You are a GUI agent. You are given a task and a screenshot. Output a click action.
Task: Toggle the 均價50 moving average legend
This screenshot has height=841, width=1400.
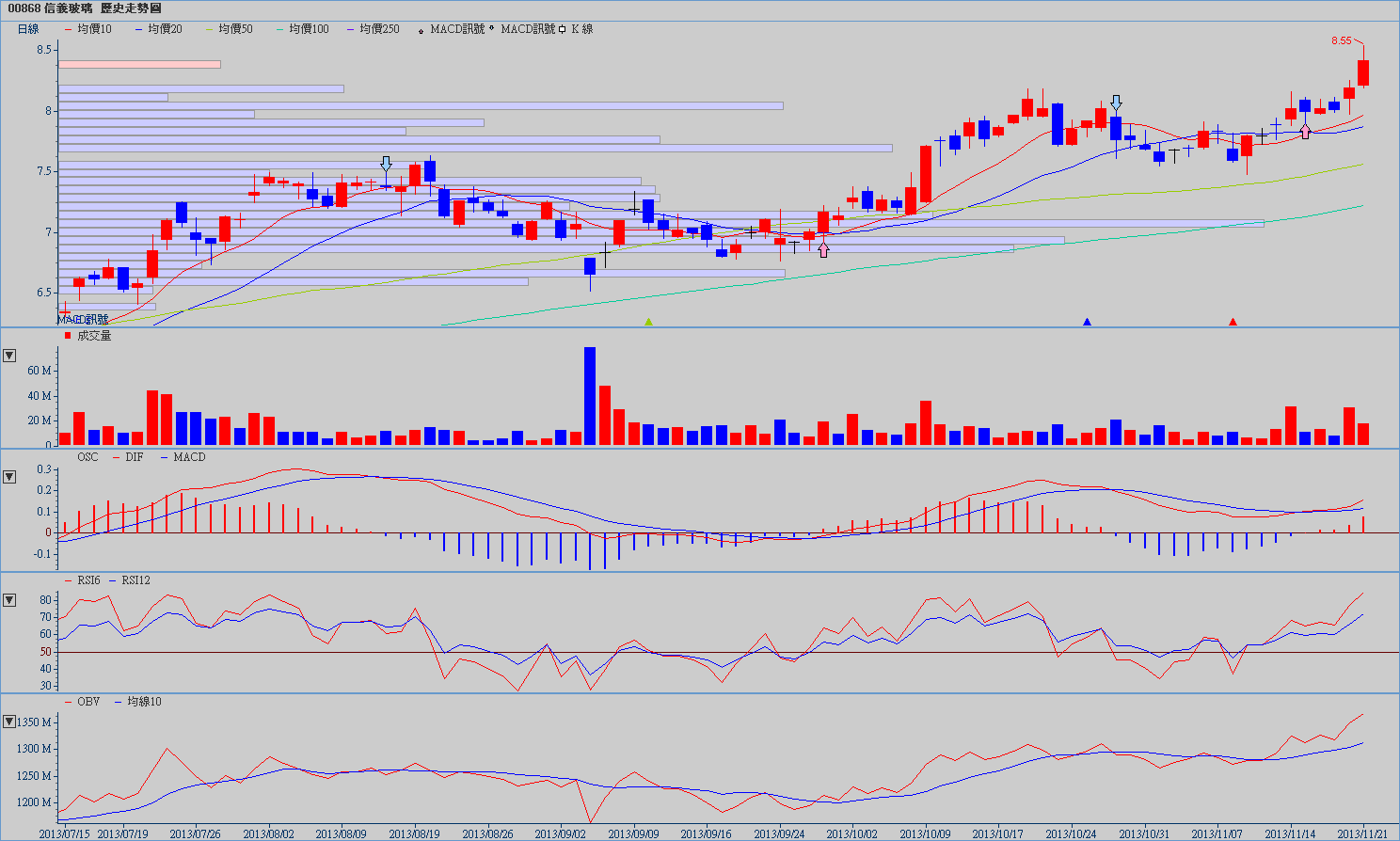(230, 29)
